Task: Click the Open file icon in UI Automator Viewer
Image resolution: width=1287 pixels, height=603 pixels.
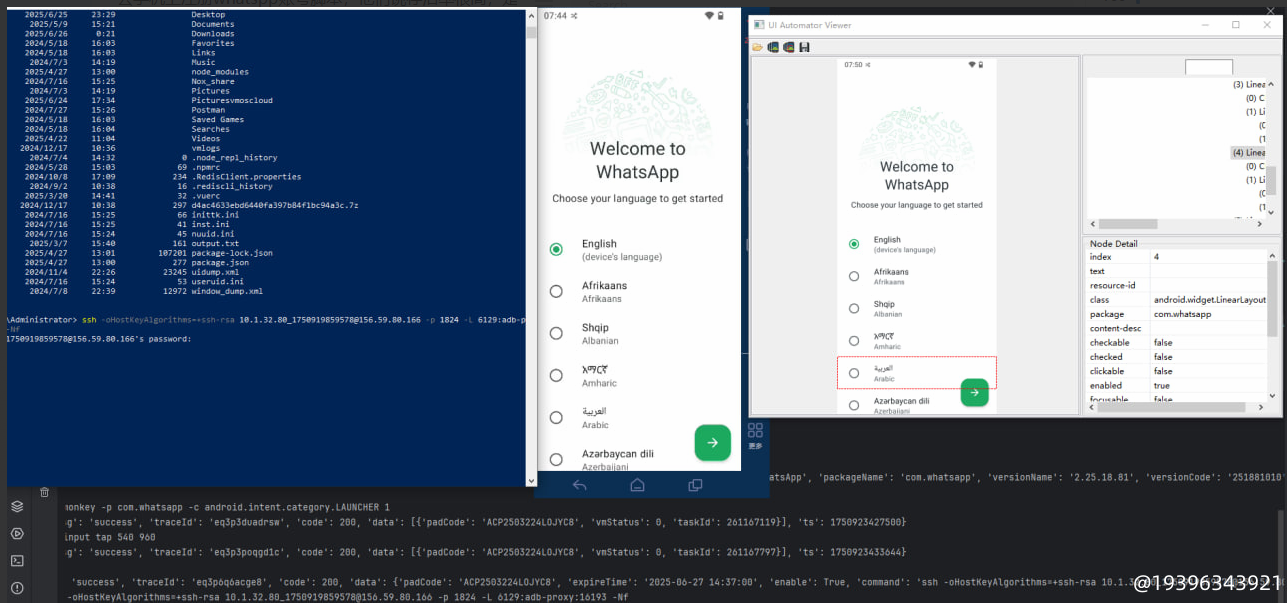Action: 758,47
